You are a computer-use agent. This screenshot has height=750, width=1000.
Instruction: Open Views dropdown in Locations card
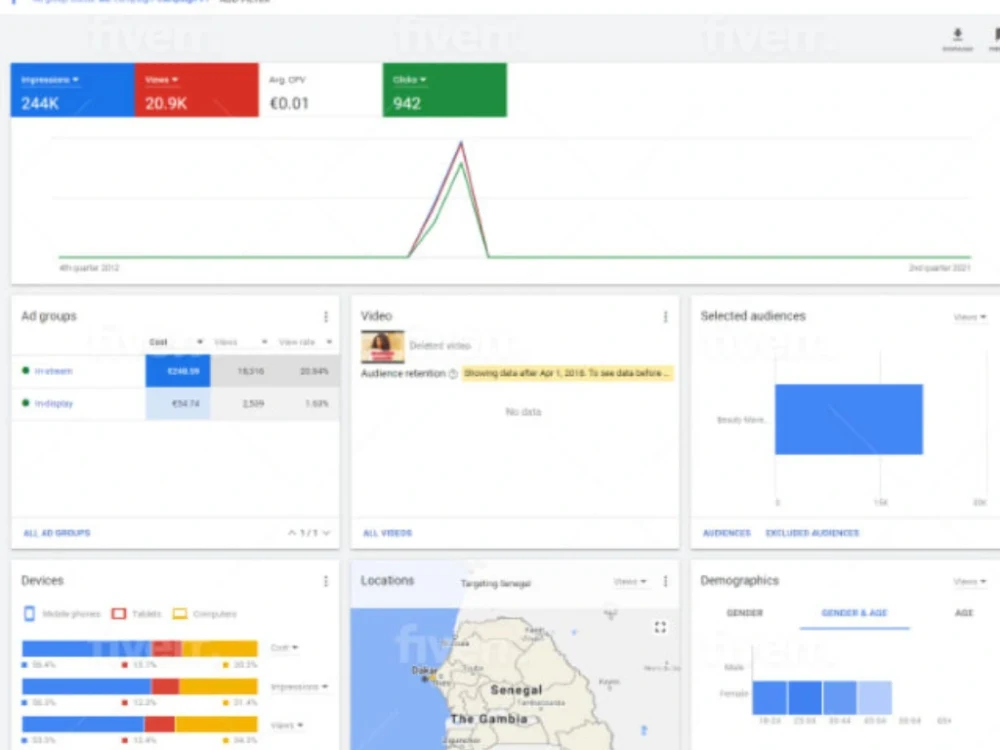point(630,582)
